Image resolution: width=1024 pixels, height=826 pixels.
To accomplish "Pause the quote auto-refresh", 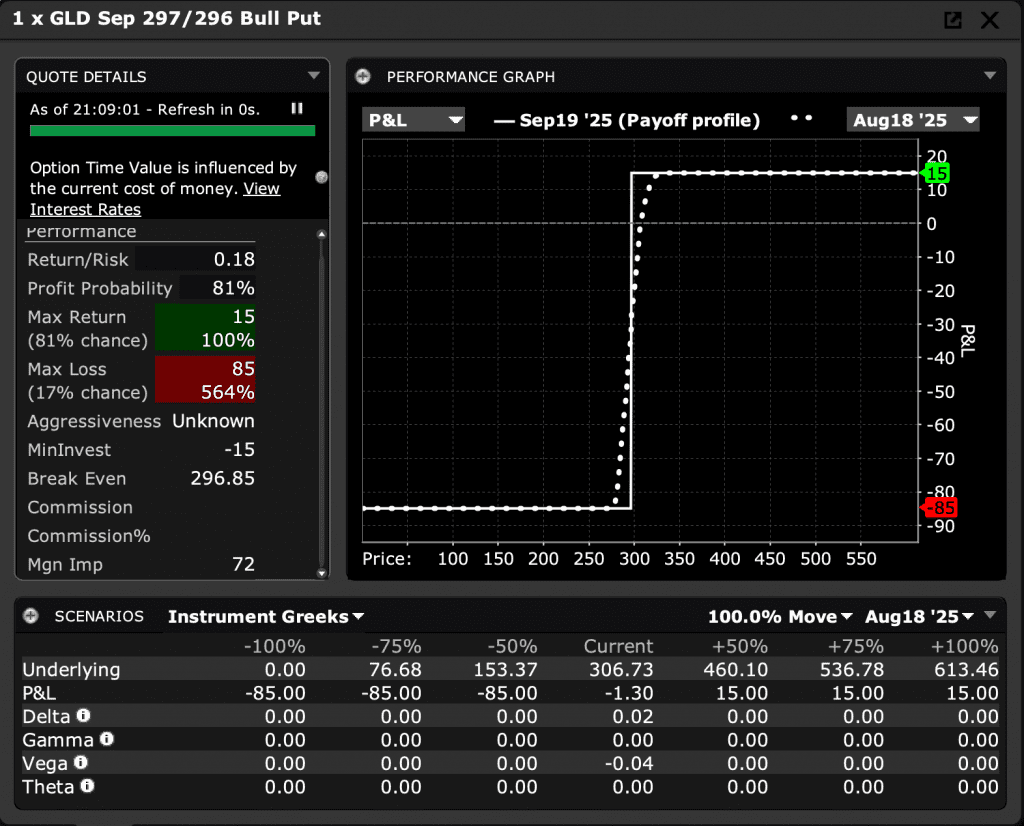I will coord(297,108).
